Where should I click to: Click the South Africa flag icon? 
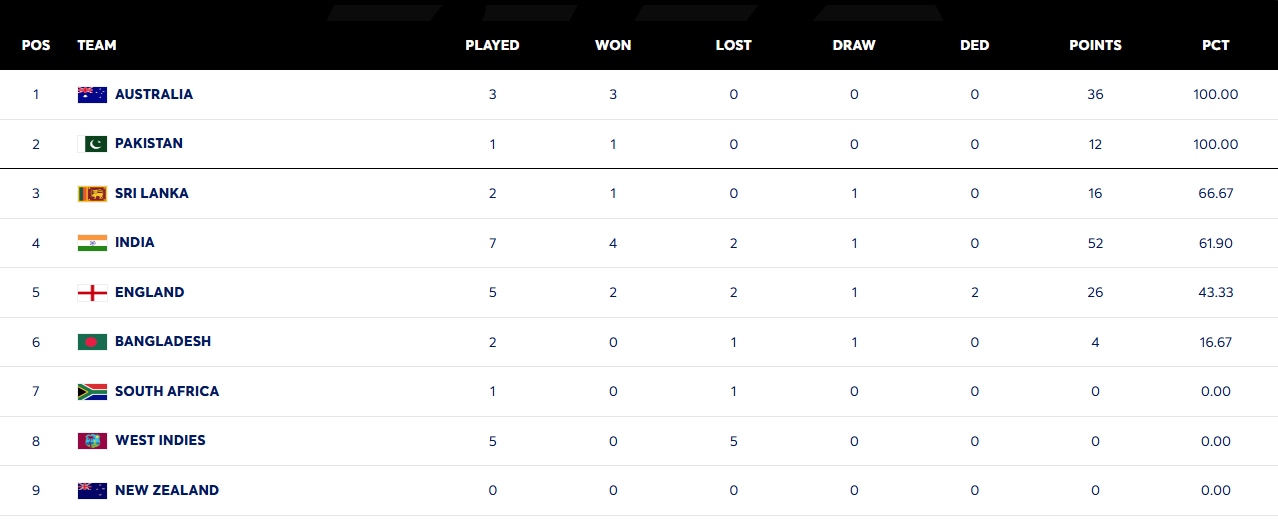[92, 391]
